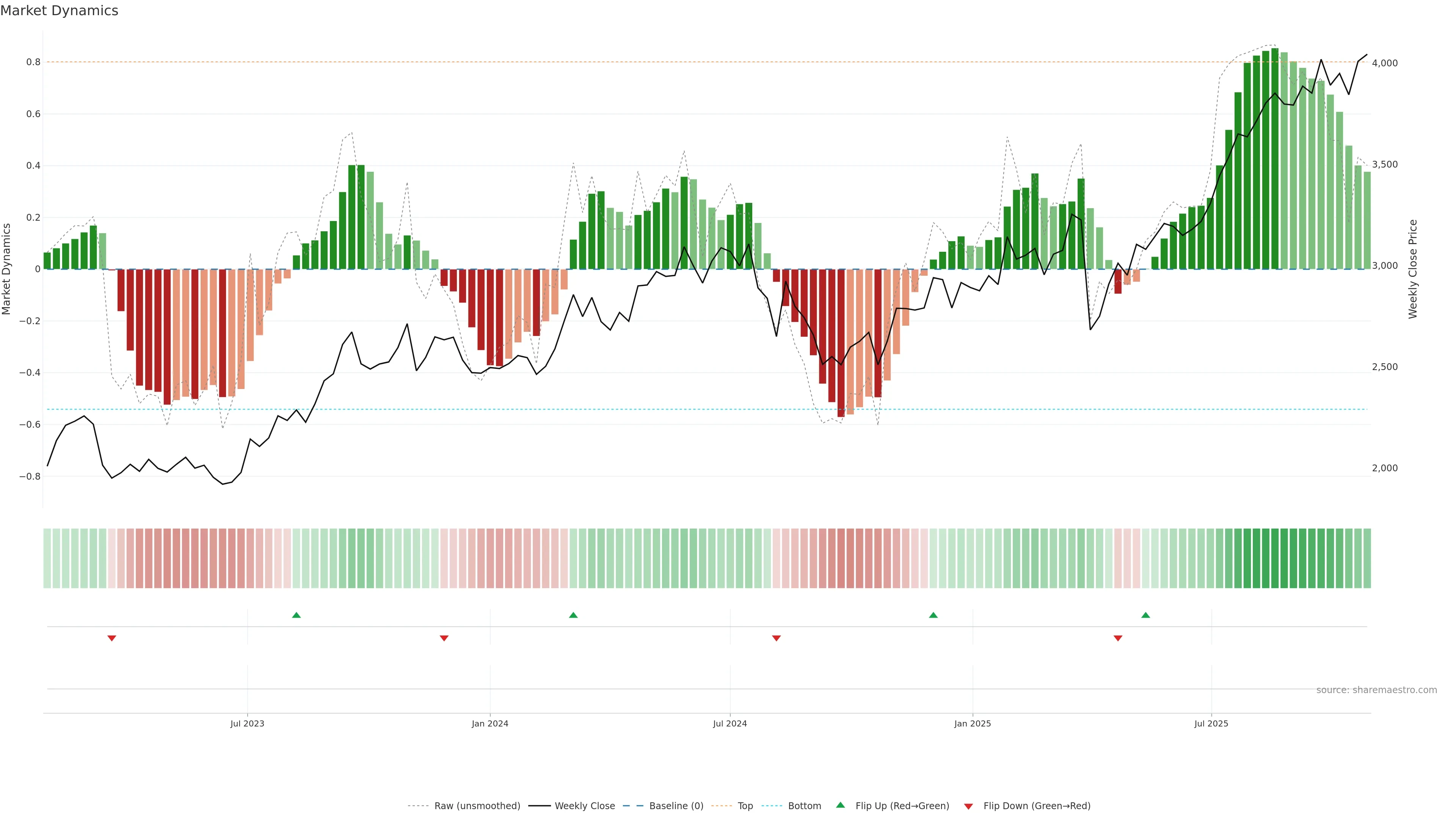Screen dimensions: 1456x819
Task: Toggle the Flip Up (Red→Green) legend item
Action: click(902, 806)
